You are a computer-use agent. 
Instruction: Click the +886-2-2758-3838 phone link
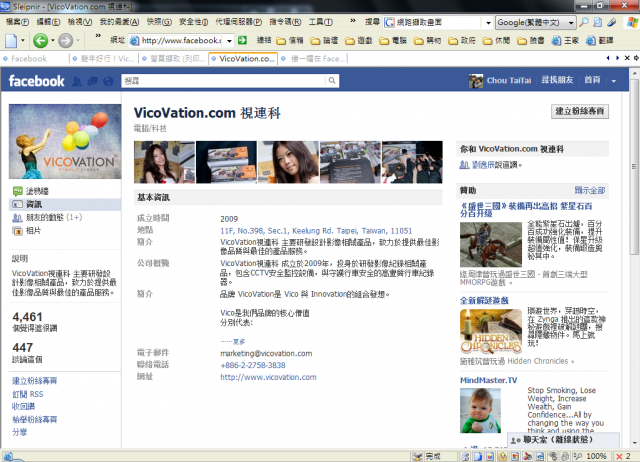coord(253,365)
